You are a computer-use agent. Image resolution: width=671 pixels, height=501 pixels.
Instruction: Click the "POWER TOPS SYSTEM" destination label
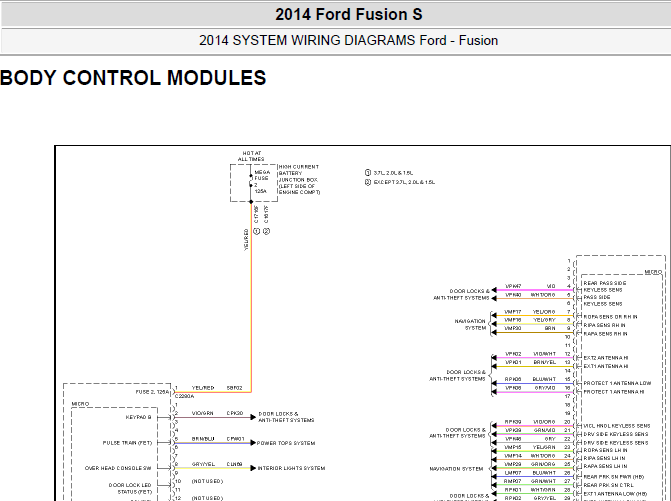[x=286, y=443]
